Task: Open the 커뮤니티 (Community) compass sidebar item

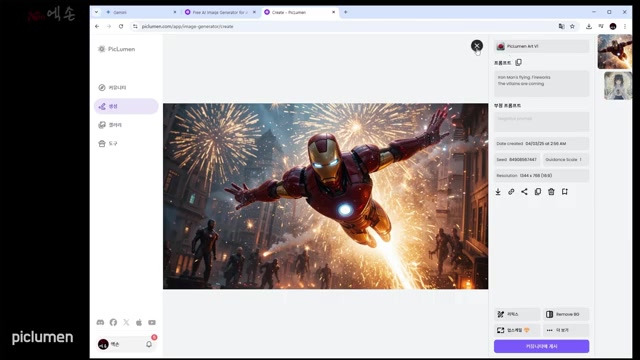Action: 126,87
